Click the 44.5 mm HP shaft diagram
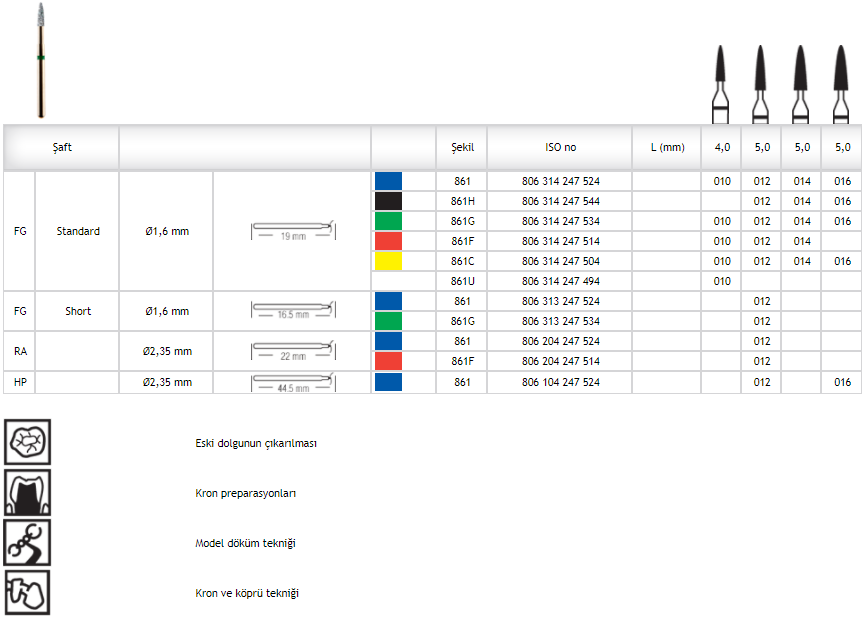Viewport: 864px width, 619px height. point(292,382)
